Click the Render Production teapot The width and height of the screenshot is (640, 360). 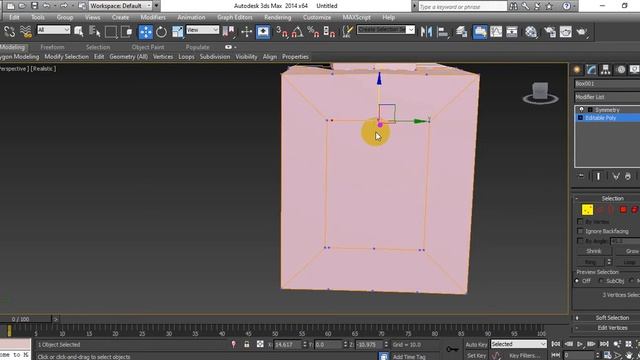click(x=582, y=32)
